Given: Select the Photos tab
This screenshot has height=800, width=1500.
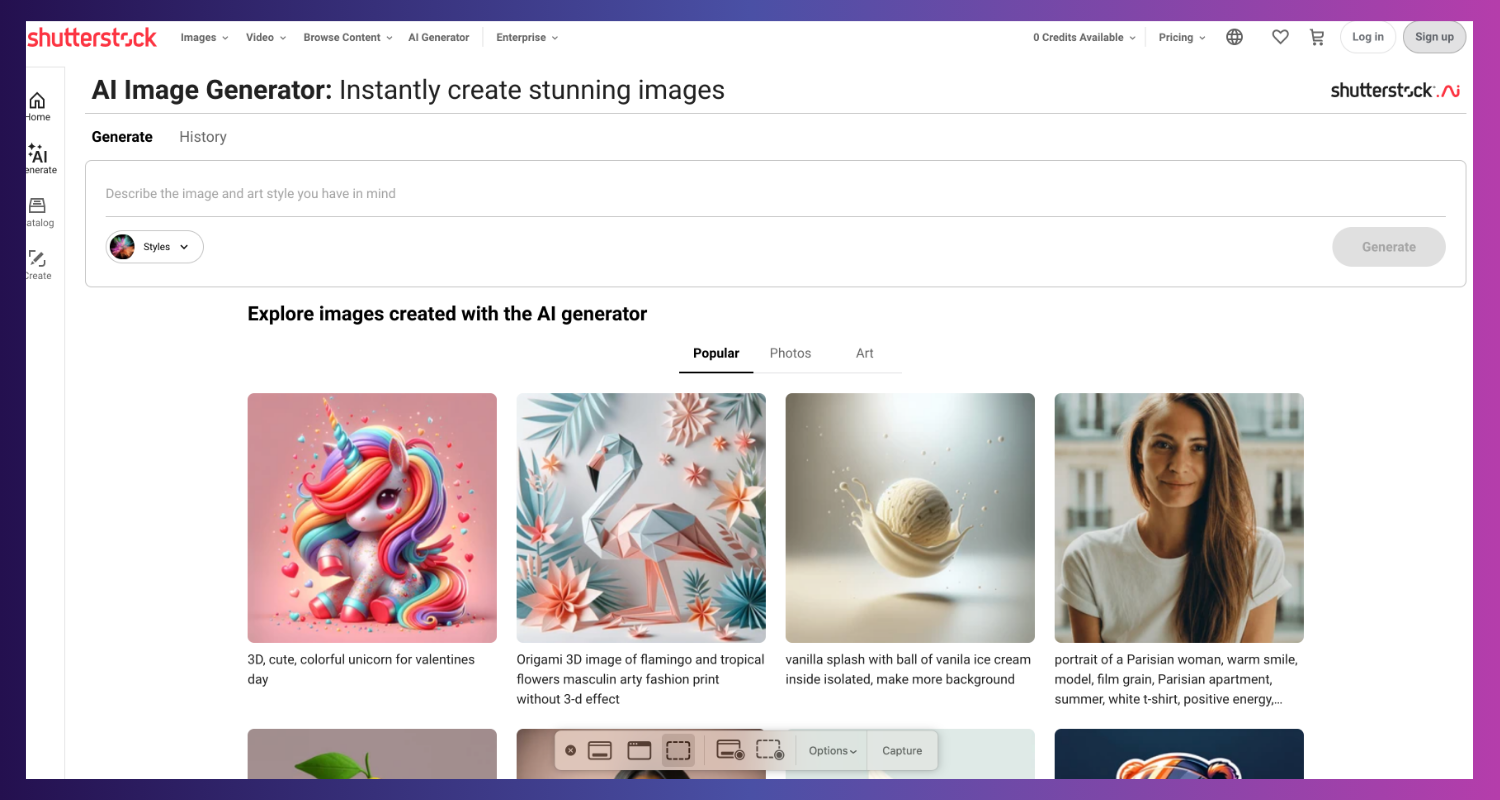Looking at the screenshot, I should [790, 353].
